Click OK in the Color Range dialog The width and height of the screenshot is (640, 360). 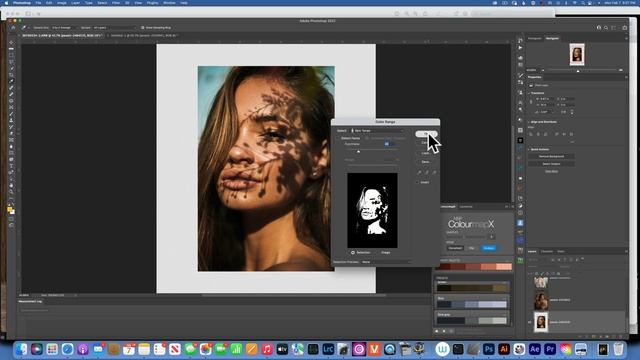(x=426, y=134)
